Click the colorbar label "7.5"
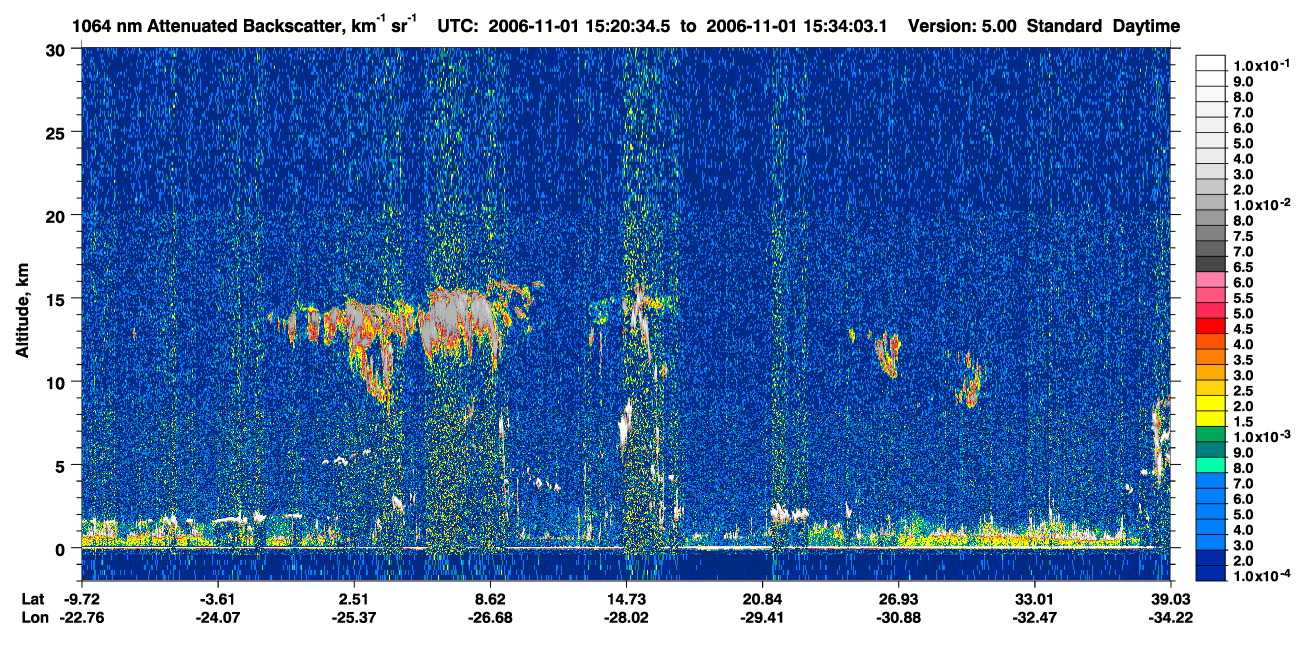Viewport: 1300px width, 667px height. tap(1243, 237)
